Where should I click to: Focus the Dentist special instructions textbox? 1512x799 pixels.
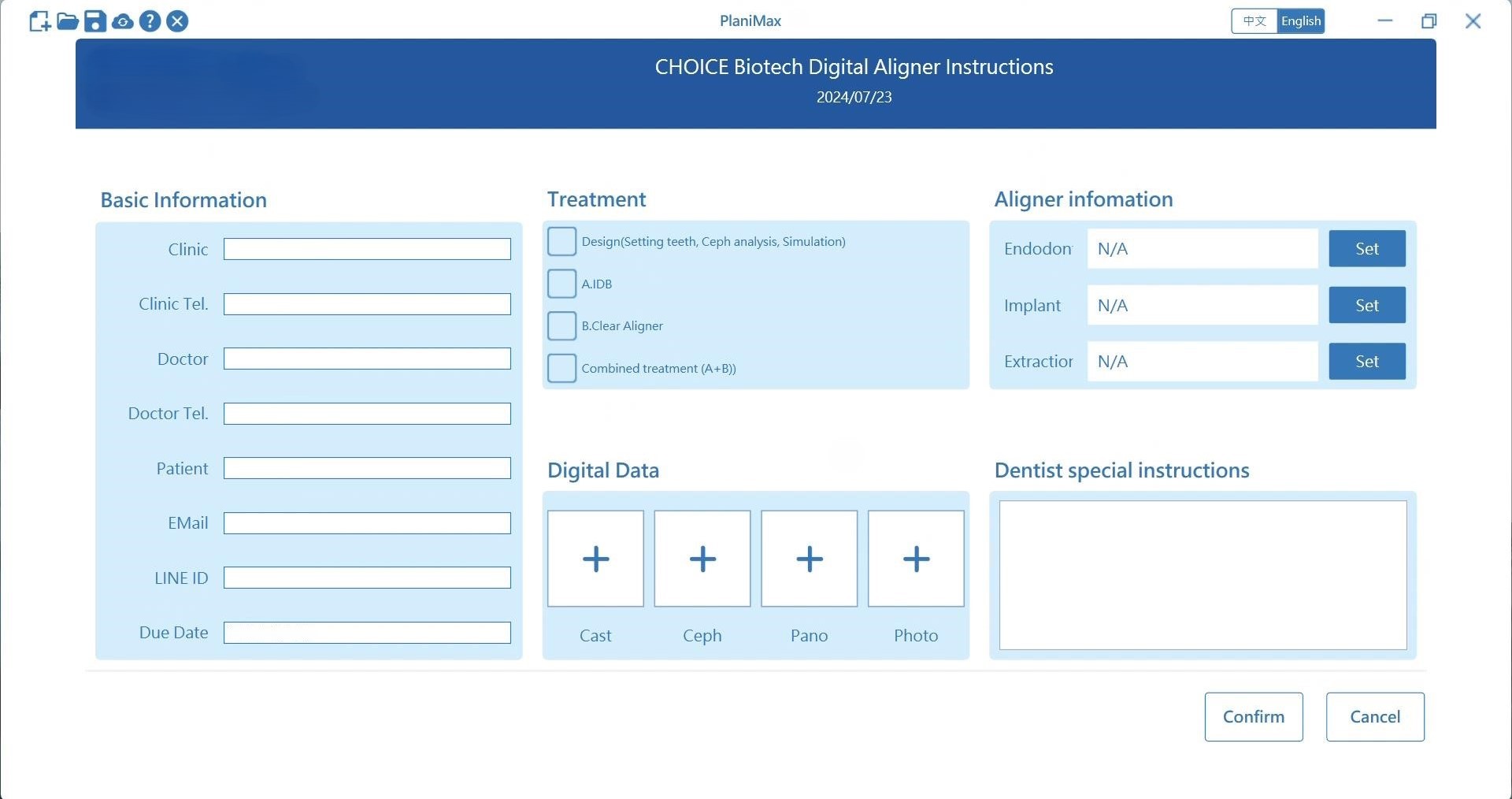point(1203,575)
